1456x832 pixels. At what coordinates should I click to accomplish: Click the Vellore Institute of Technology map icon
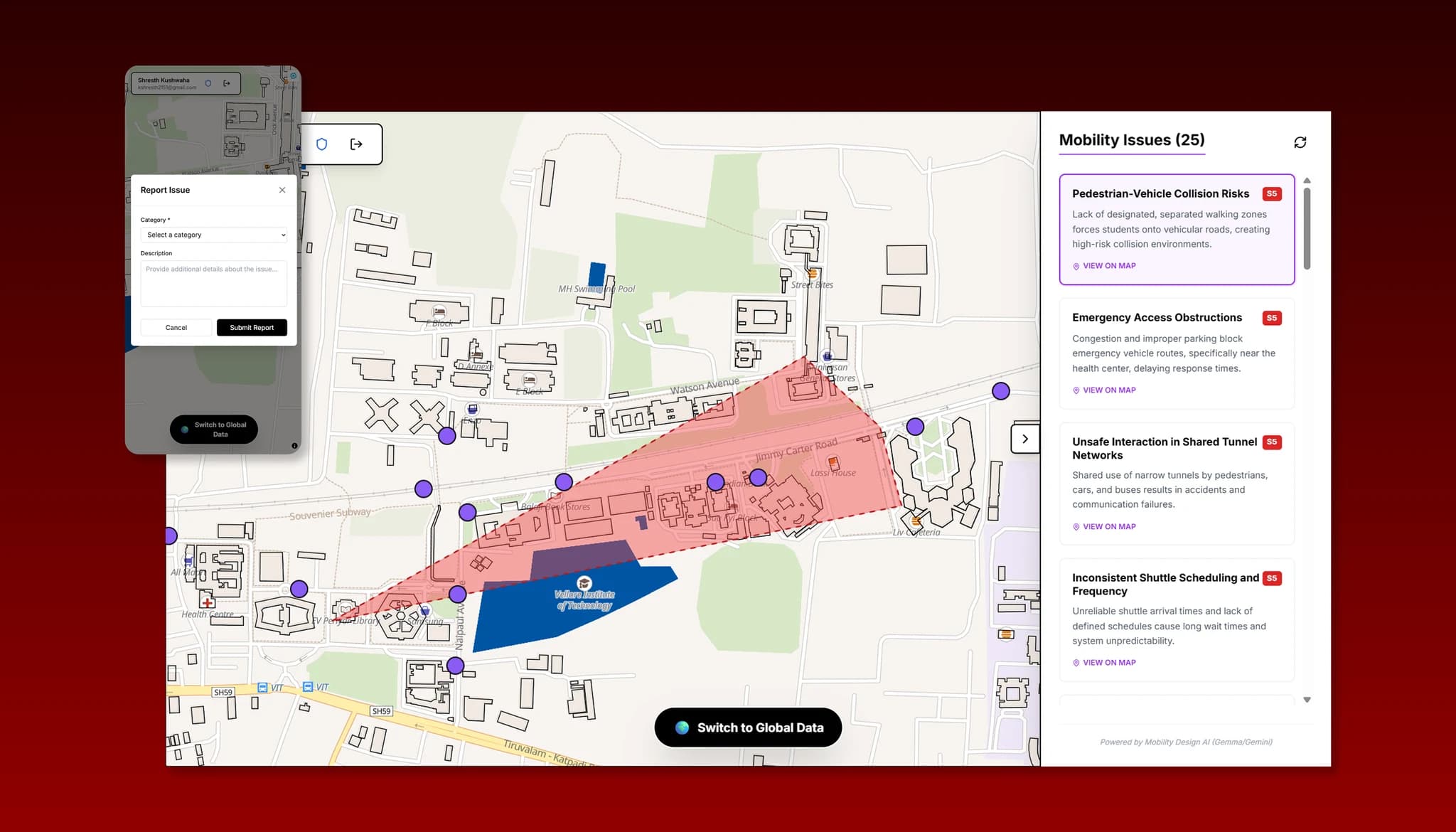coord(584,583)
